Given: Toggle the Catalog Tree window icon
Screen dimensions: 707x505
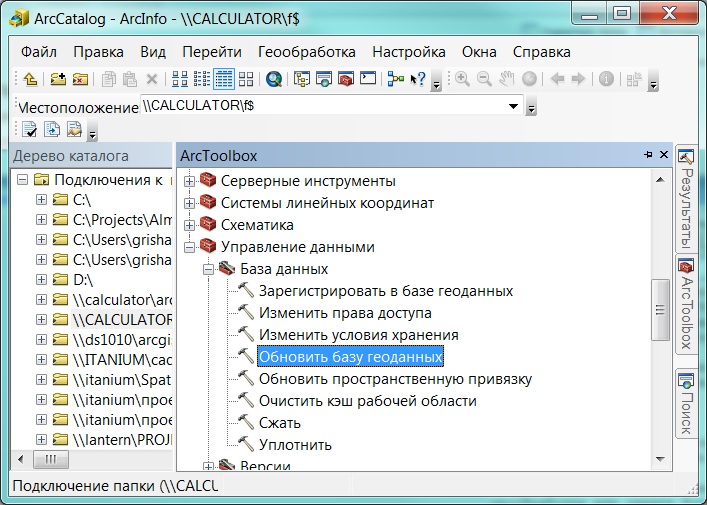Looking at the screenshot, I should [x=301, y=79].
